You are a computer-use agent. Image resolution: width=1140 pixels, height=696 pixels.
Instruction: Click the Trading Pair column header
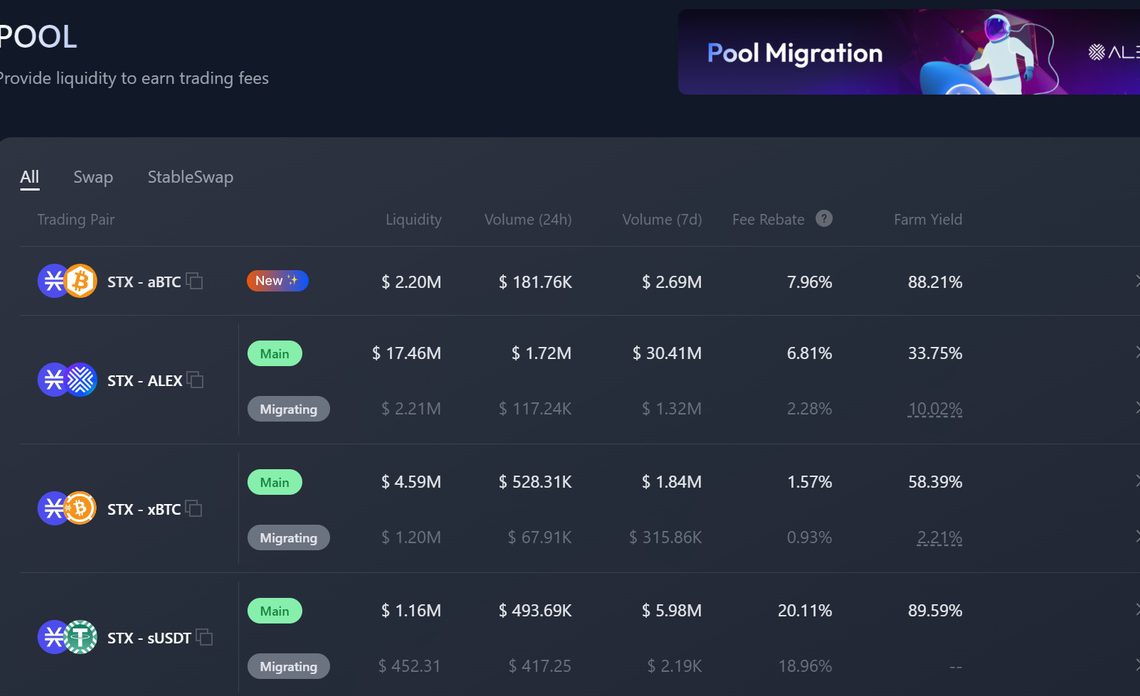(x=76, y=219)
